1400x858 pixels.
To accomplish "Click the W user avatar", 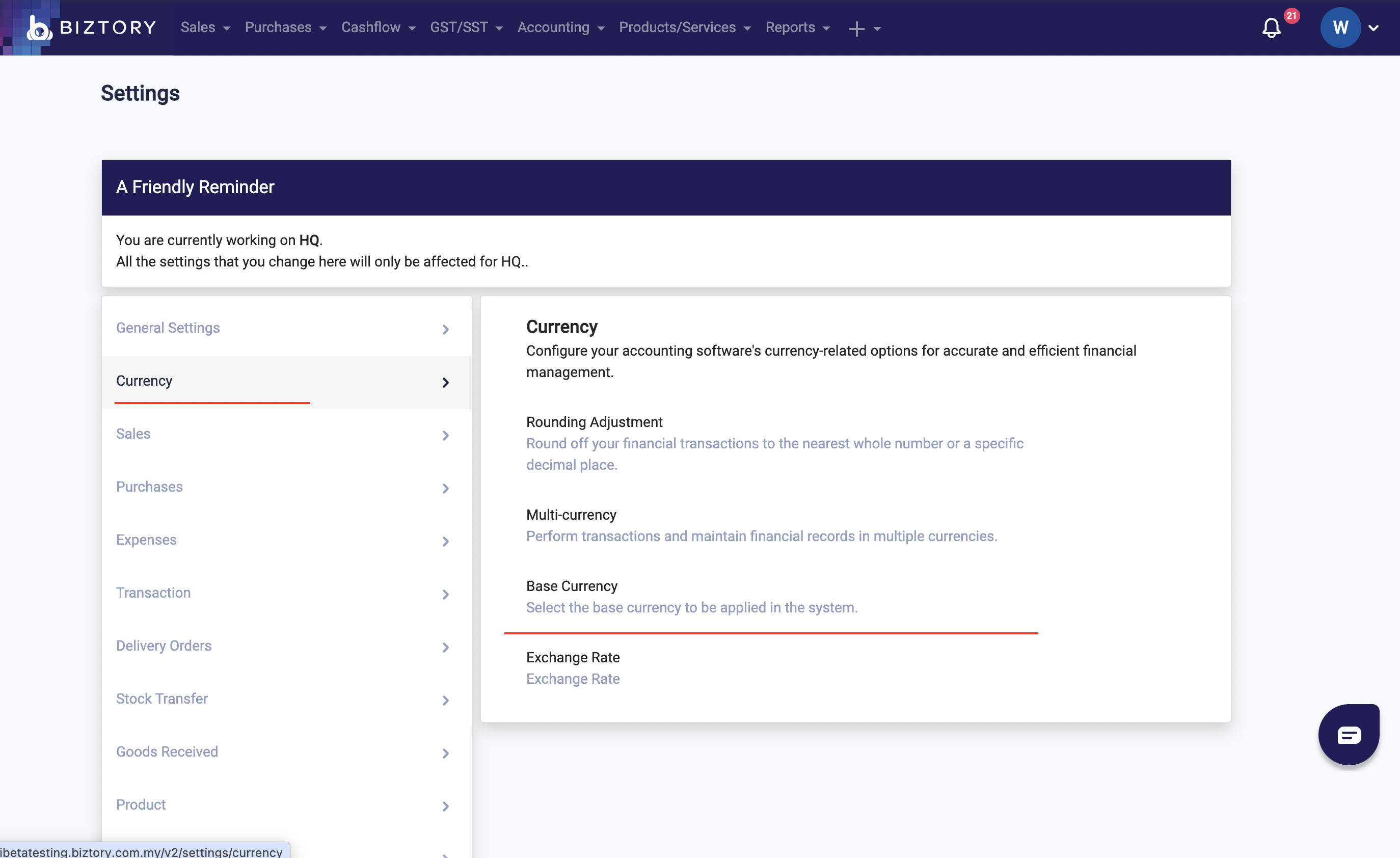I will [1340, 28].
